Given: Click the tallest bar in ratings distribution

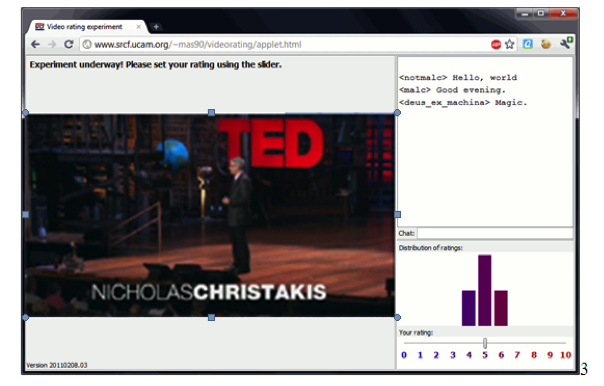Looking at the screenshot, I should (485, 290).
